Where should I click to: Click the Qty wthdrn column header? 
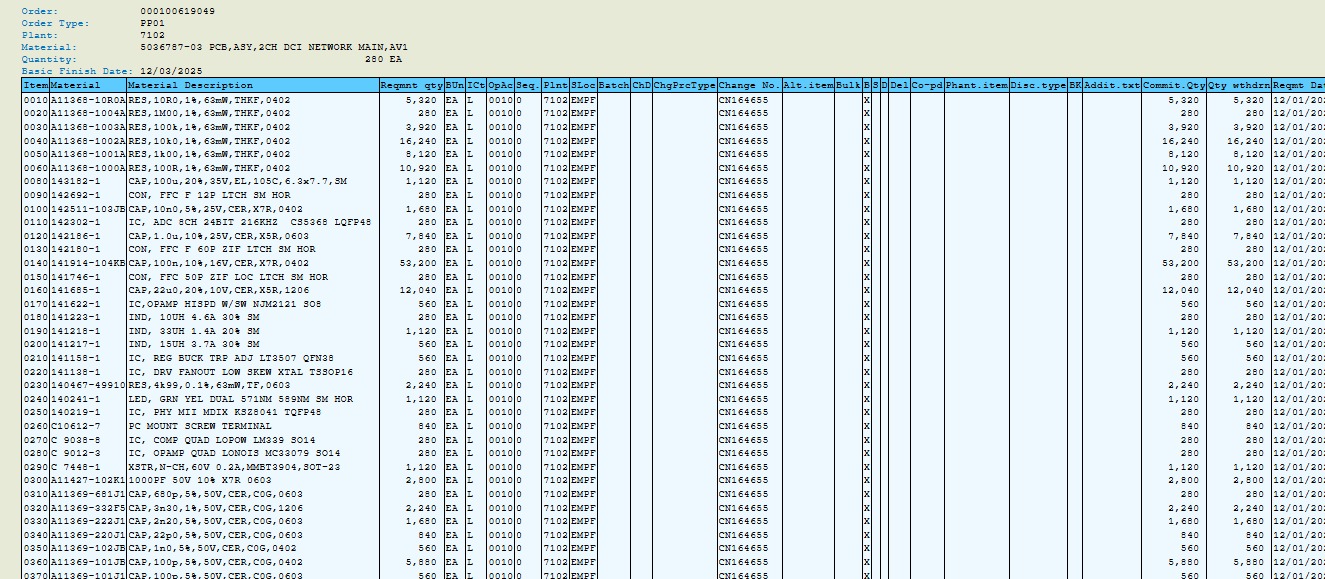point(1238,86)
